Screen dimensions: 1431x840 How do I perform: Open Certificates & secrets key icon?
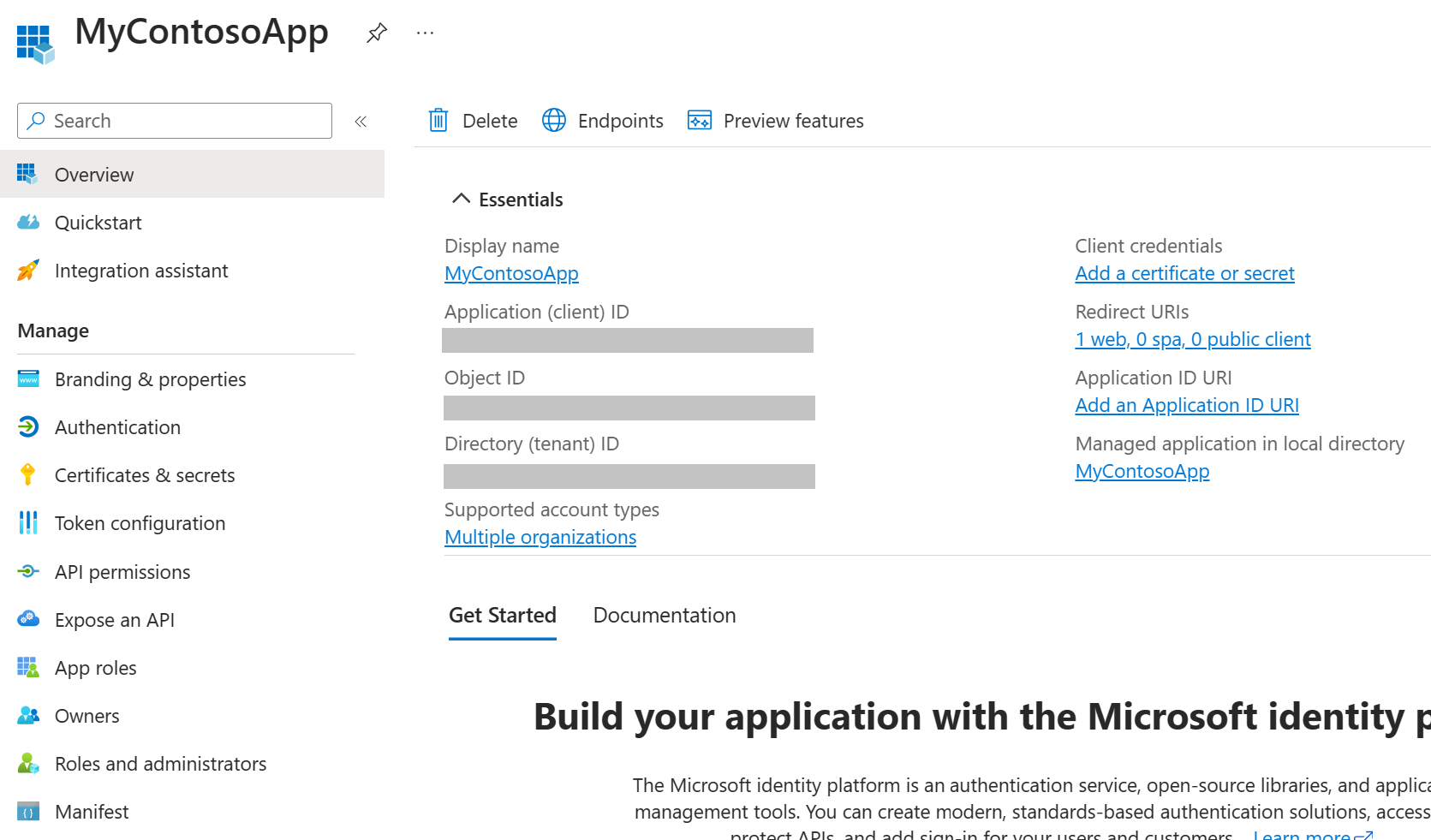(x=28, y=475)
